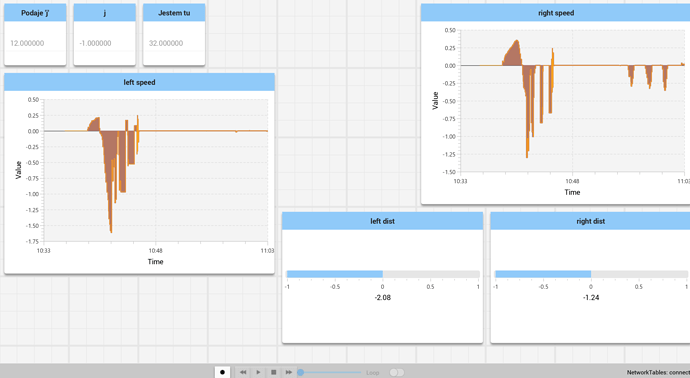
Task: Click the NetworkTables connection status text
Action: click(658, 372)
